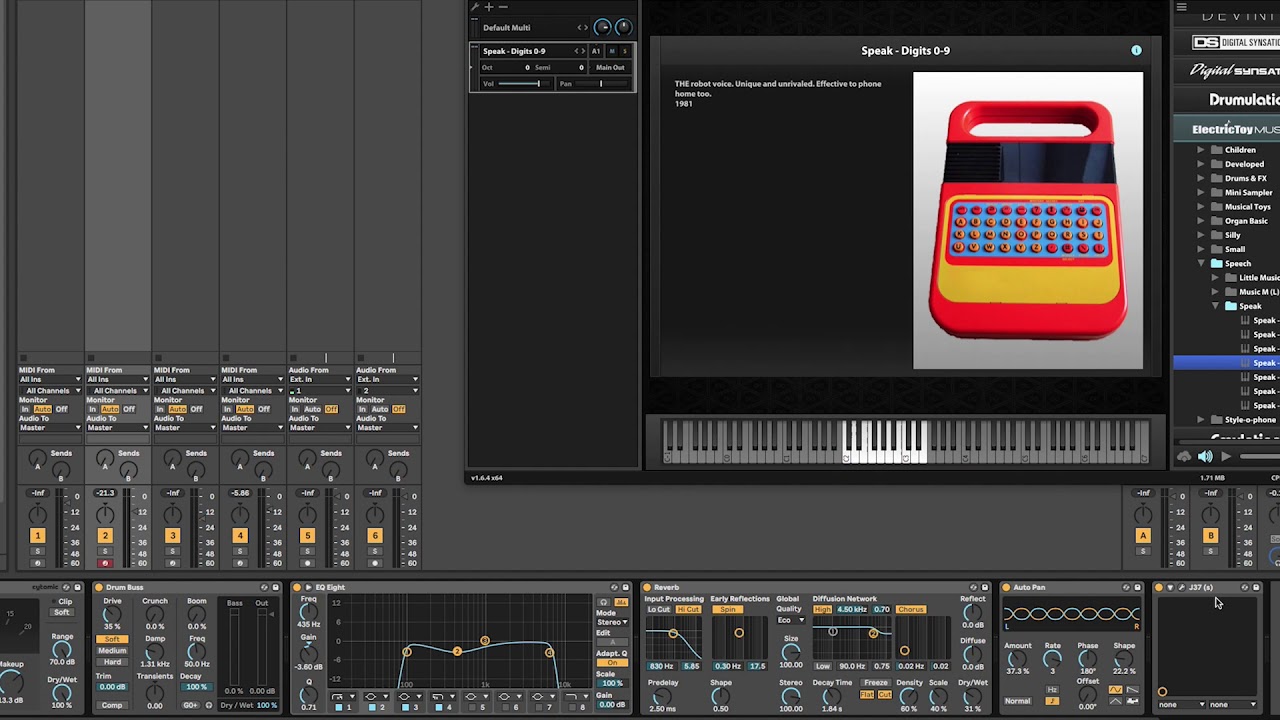Enable EQ Eight band 5 checkbox
Viewport: 1280px width, 720px height.
click(470, 707)
